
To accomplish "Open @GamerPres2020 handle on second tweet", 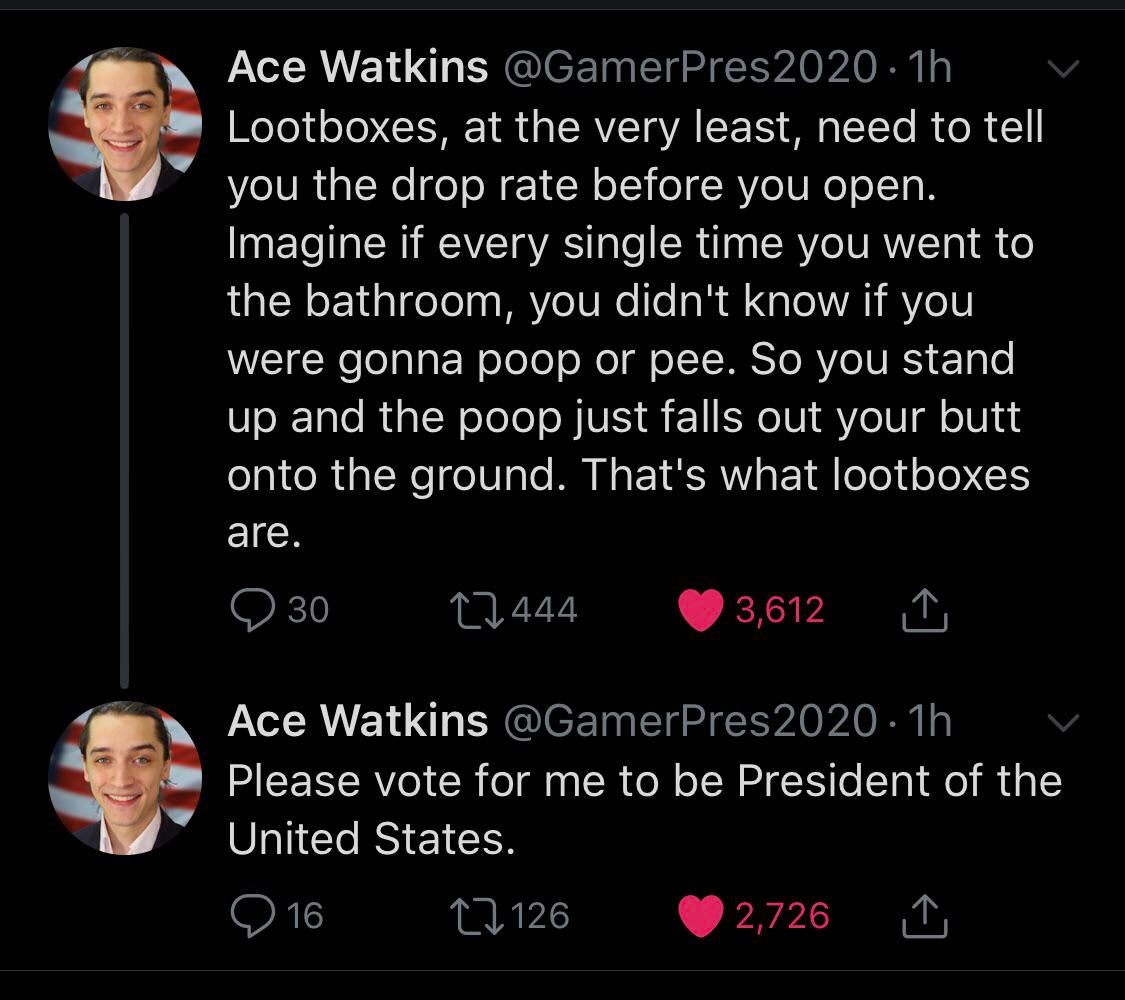I will (690, 720).
